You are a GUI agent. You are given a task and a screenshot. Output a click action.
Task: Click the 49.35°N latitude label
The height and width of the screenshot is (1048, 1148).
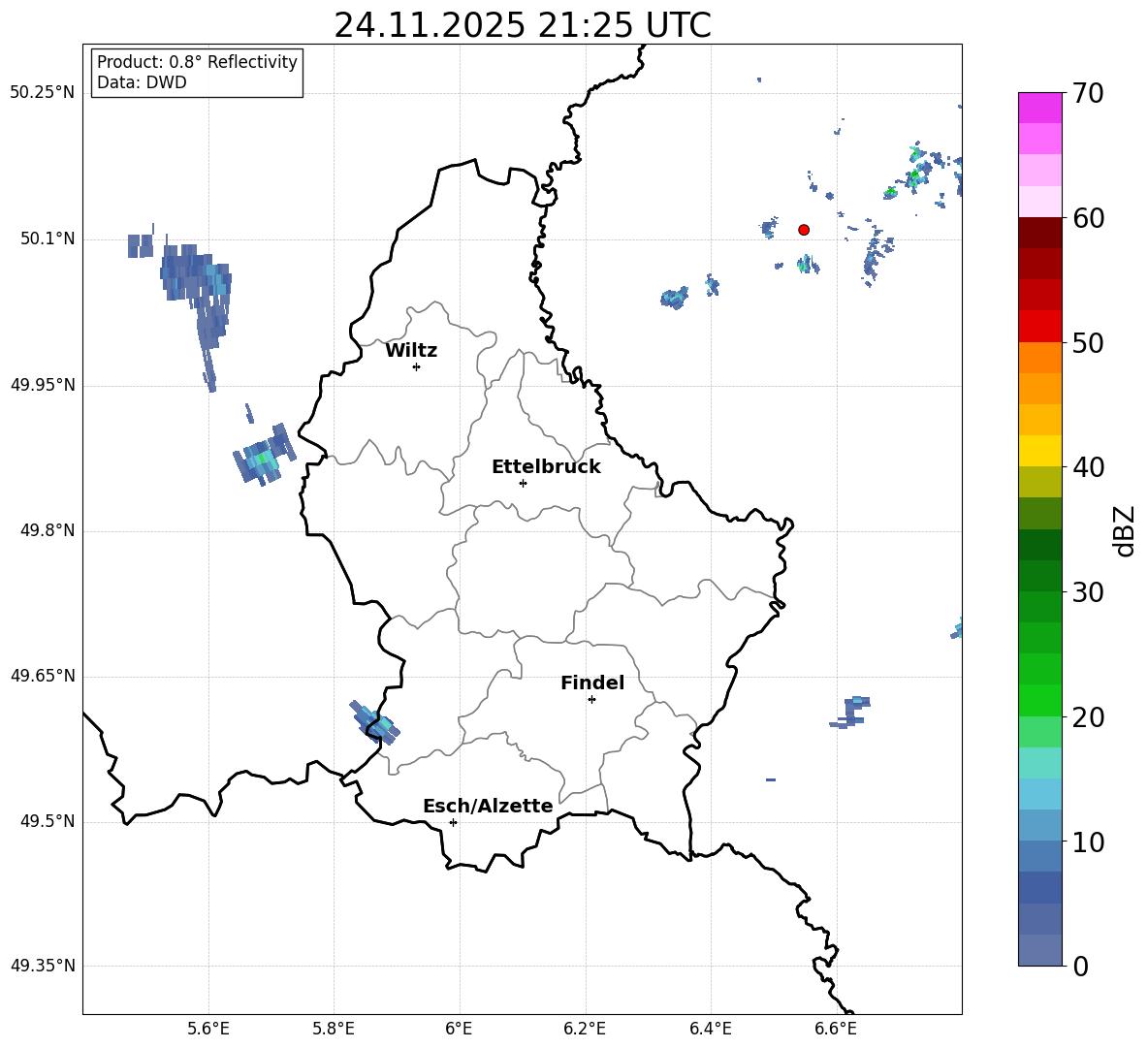click(43, 966)
